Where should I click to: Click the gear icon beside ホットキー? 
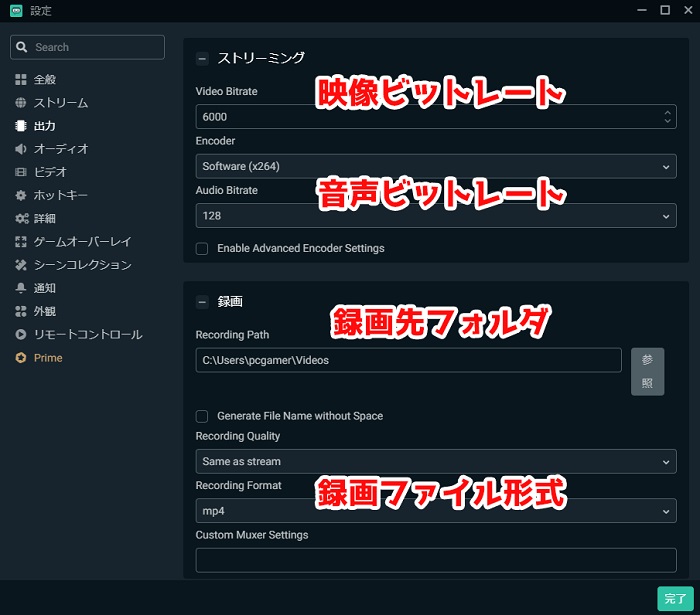21,195
